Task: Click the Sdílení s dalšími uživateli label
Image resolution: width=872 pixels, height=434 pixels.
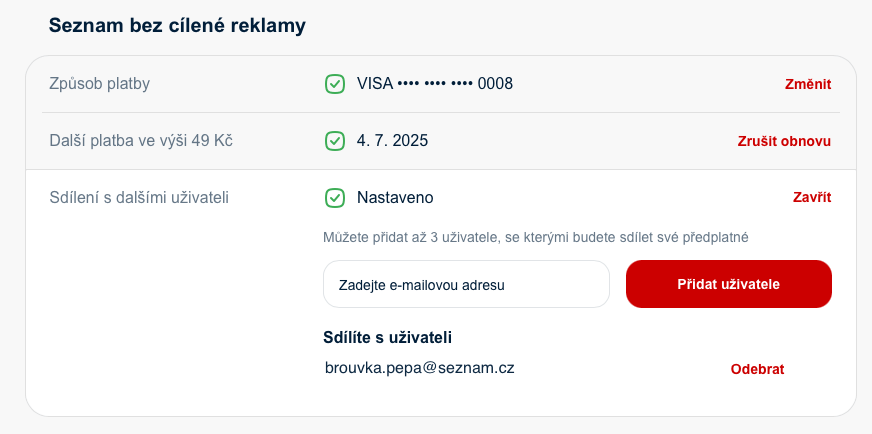Action: 139,198
